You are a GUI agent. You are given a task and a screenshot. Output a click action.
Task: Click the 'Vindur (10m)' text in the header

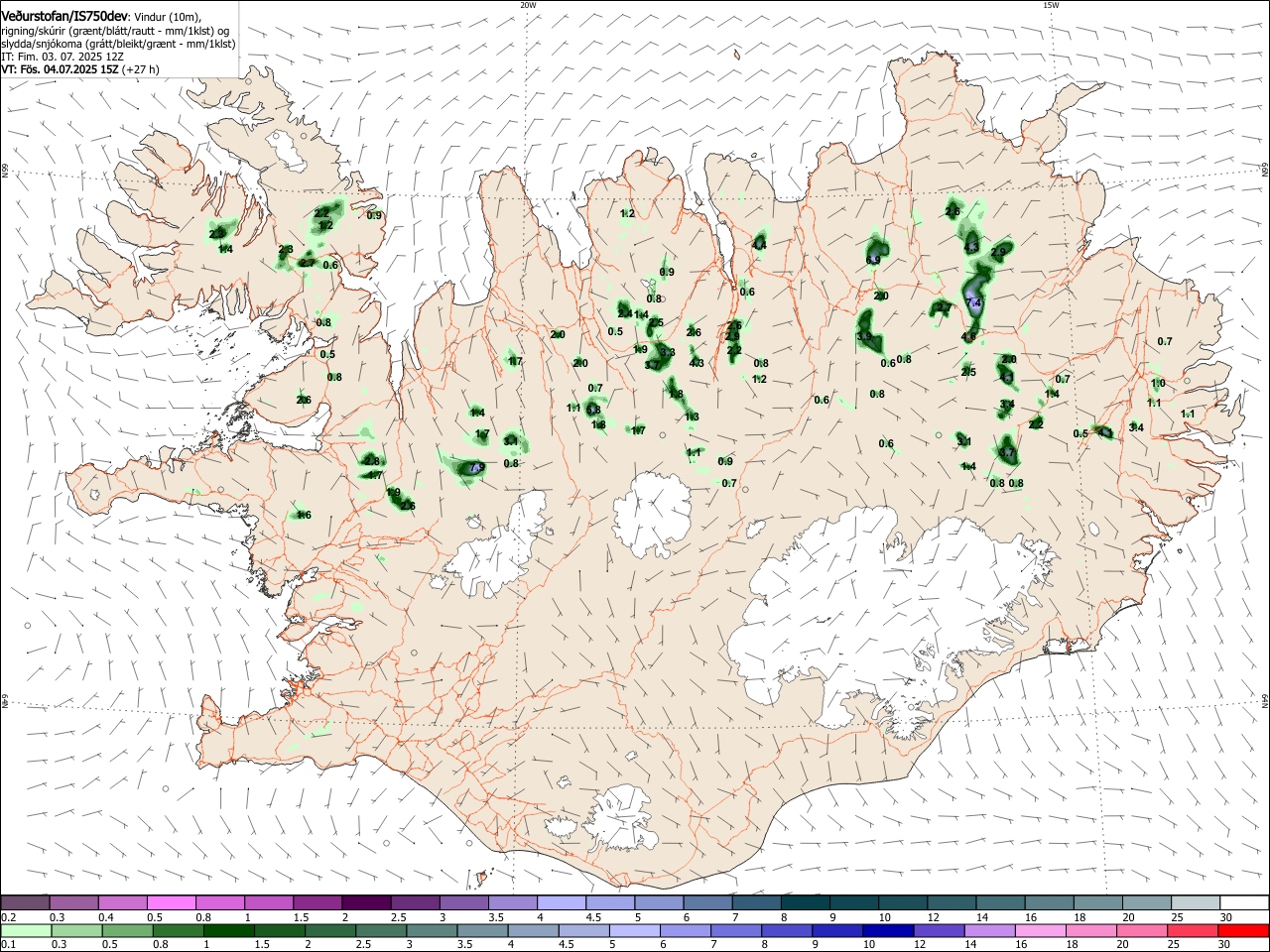tap(168, 17)
